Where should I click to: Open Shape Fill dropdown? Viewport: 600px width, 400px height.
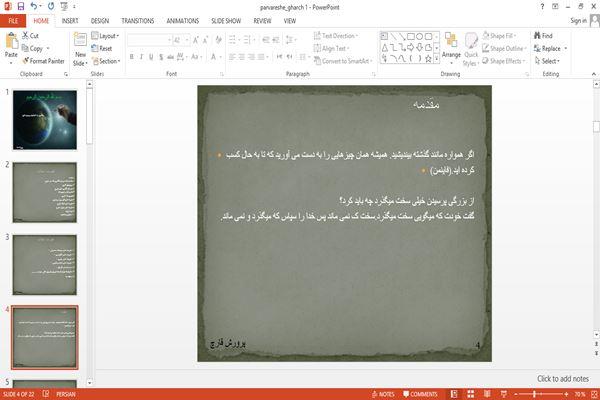499,36
